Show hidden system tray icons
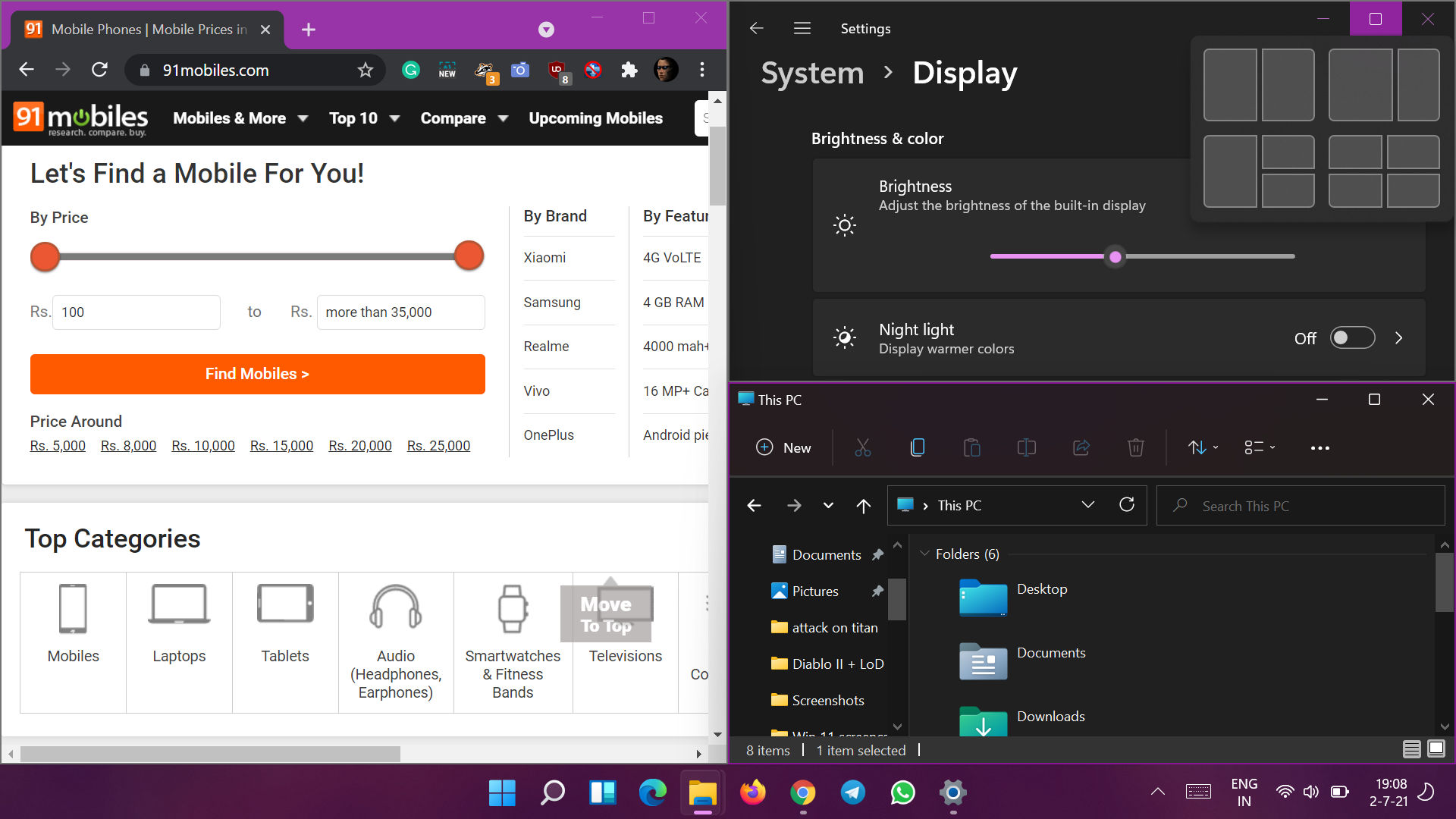1456x819 pixels. pyautogui.click(x=1157, y=792)
